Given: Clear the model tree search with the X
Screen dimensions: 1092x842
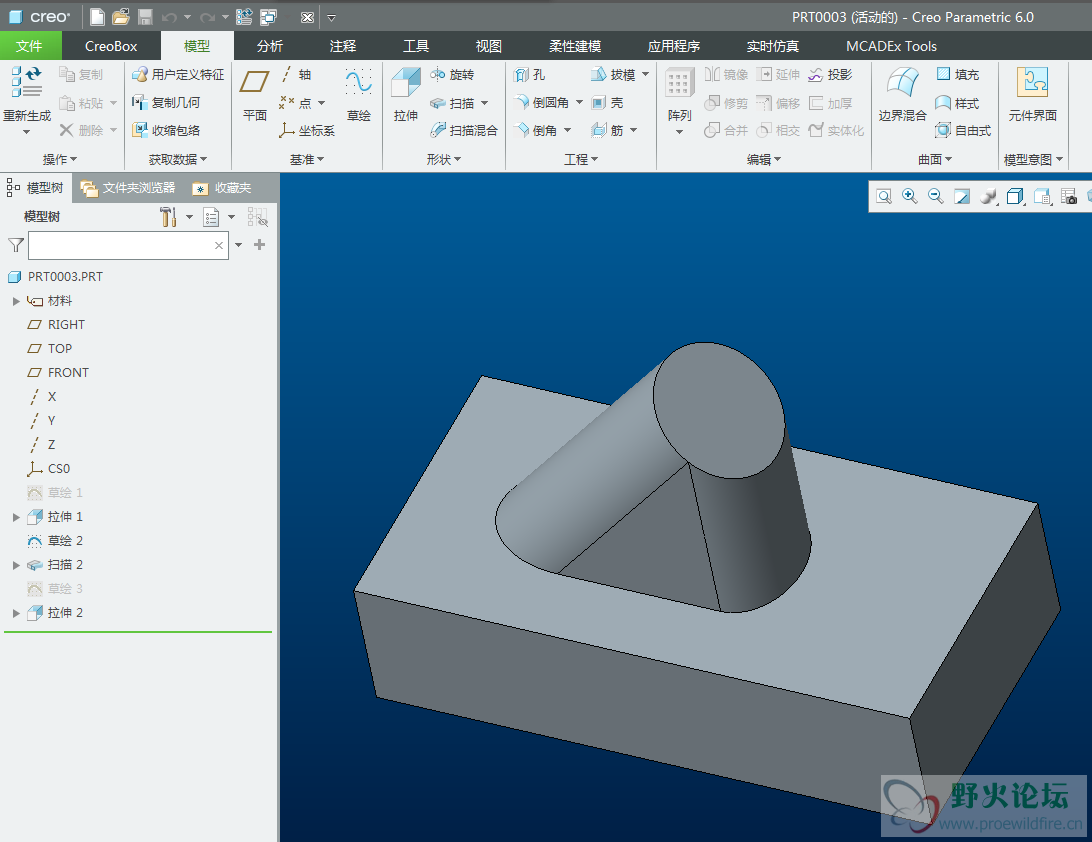Looking at the screenshot, I should (219, 245).
